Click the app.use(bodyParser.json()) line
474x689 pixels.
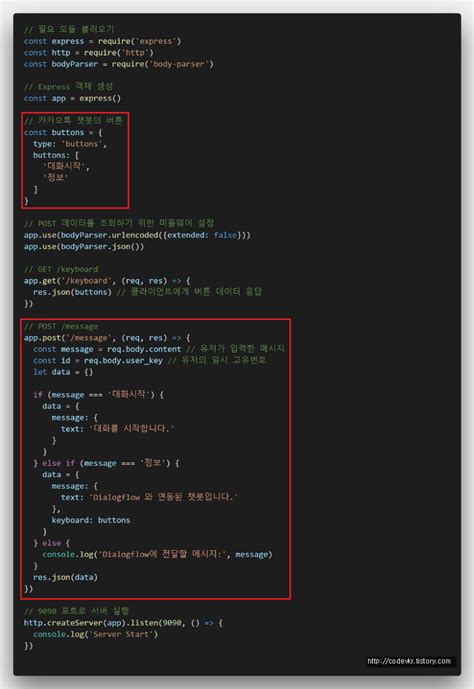84,247
